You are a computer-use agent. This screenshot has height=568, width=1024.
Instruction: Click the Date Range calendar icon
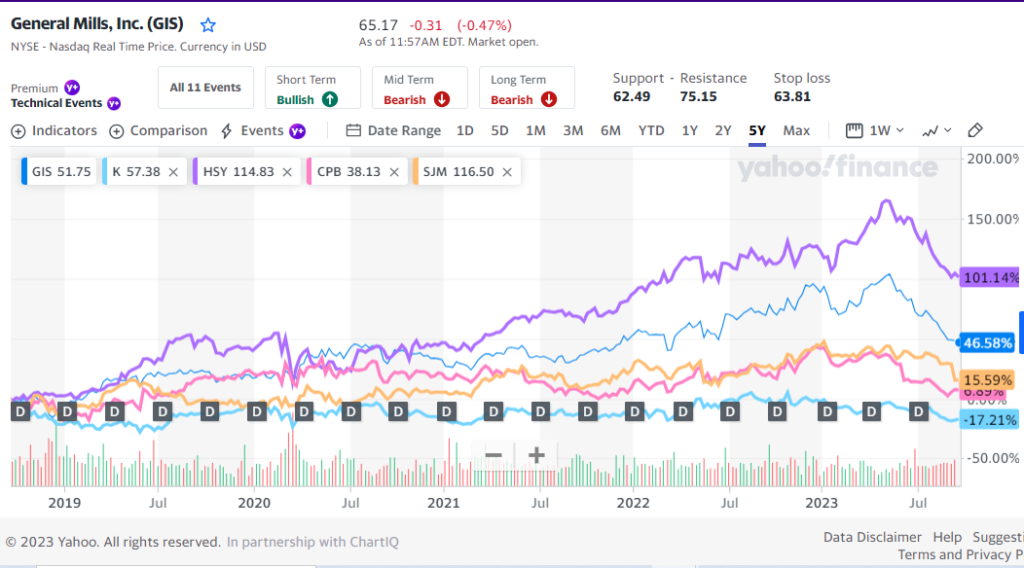point(353,131)
